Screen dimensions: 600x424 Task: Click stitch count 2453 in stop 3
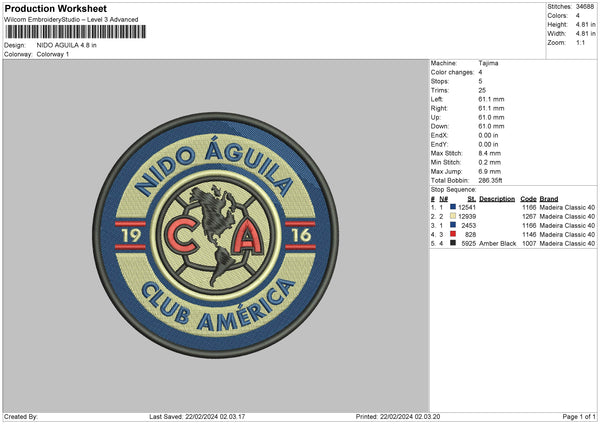pos(469,225)
